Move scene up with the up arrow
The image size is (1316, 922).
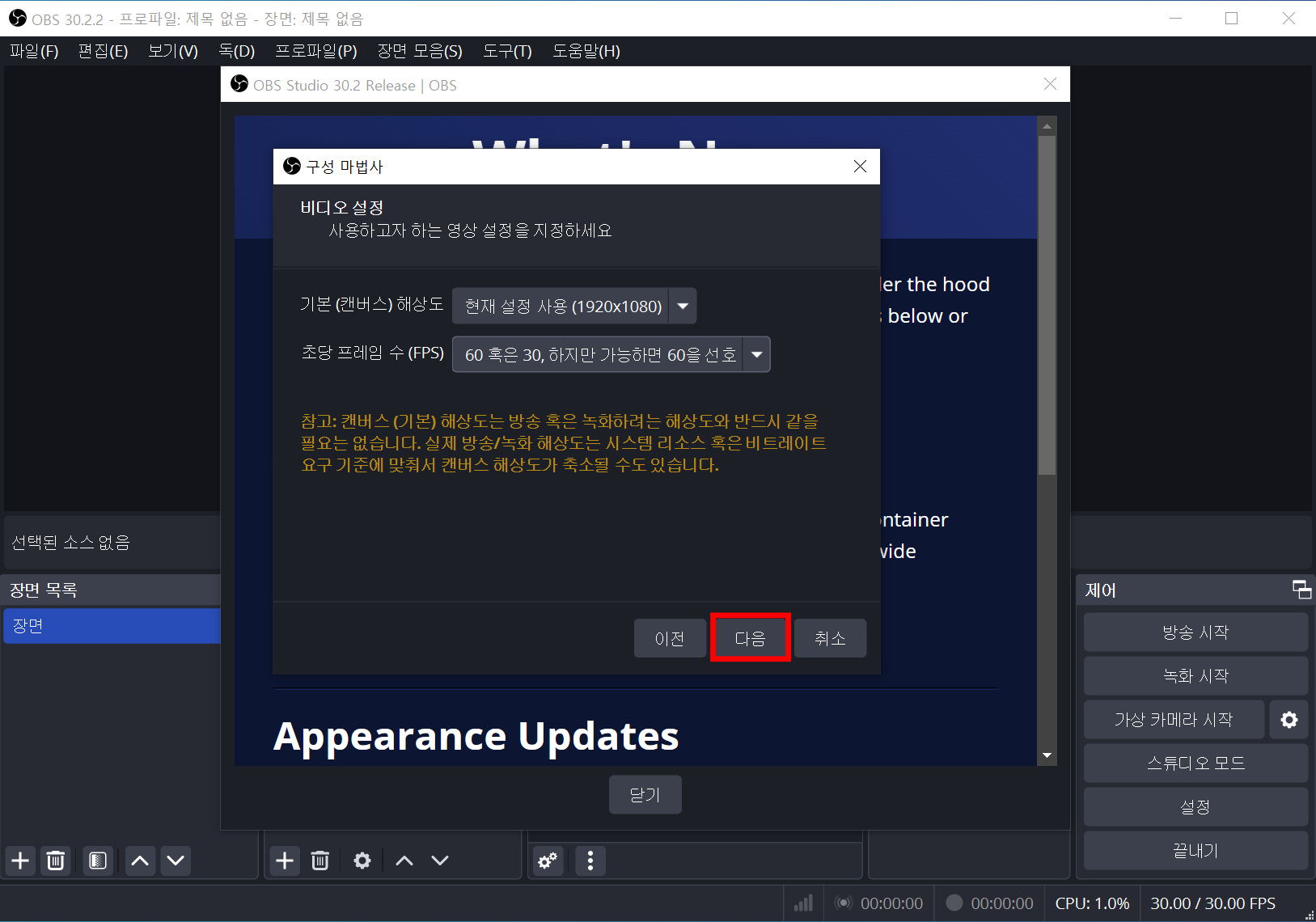click(140, 861)
